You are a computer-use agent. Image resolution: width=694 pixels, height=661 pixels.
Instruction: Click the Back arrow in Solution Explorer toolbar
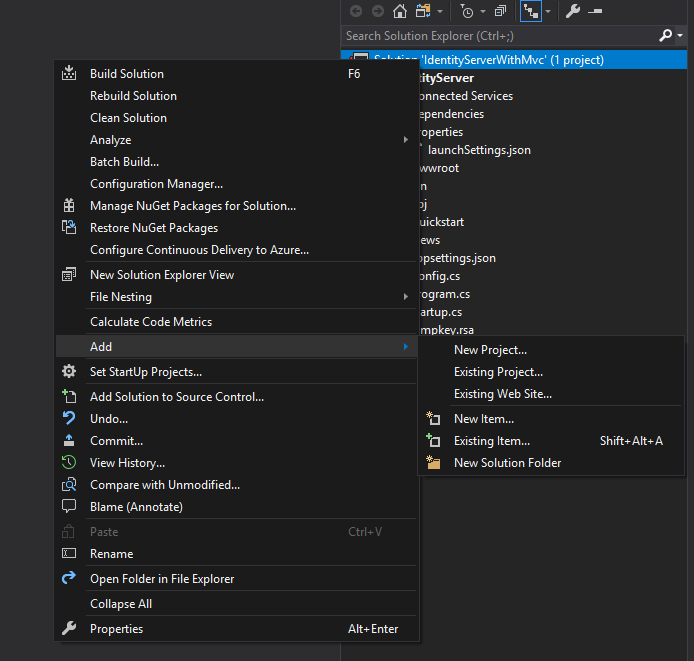tap(356, 11)
